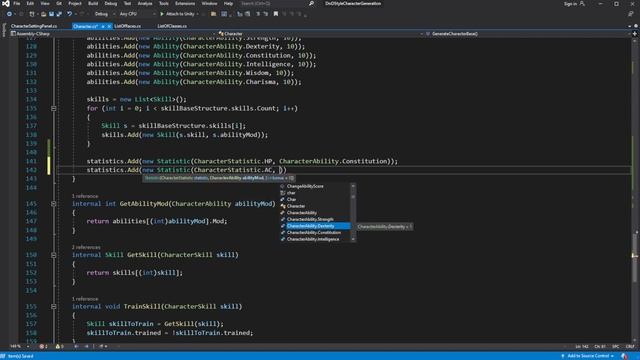Click Attach to Unity button label
The height and width of the screenshot is (360, 640).
(180, 14)
